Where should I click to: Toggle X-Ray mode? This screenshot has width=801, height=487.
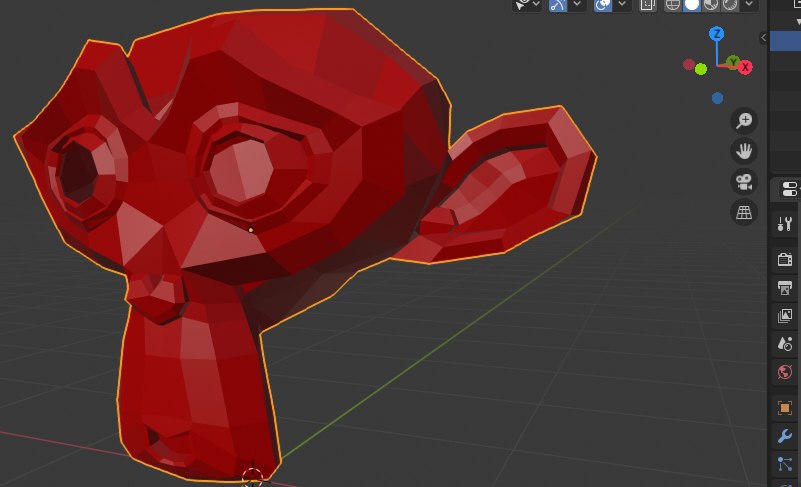point(647,5)
